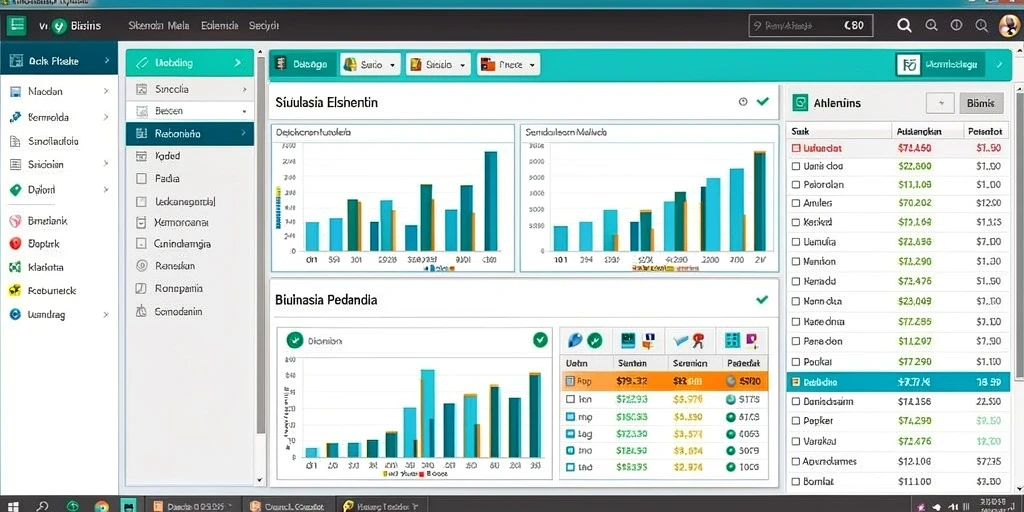Click the Daiago toolbar button
The width and height of the screenshot is (1024, 512).
tap(304, 65)
